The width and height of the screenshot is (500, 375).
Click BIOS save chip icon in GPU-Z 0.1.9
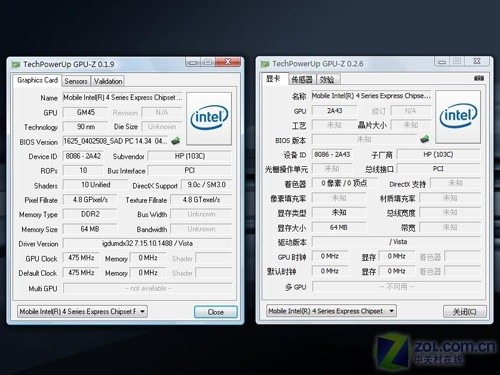(176, 141)
